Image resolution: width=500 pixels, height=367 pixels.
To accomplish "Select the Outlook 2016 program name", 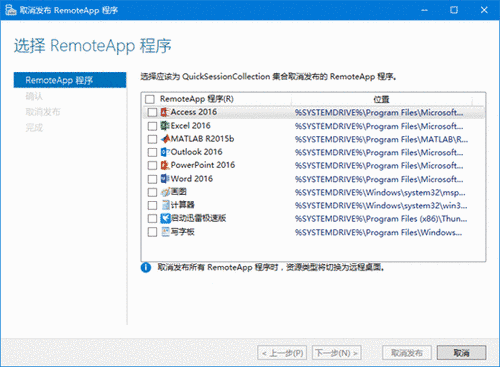I will pyautogui.click(x=197, y=152).
